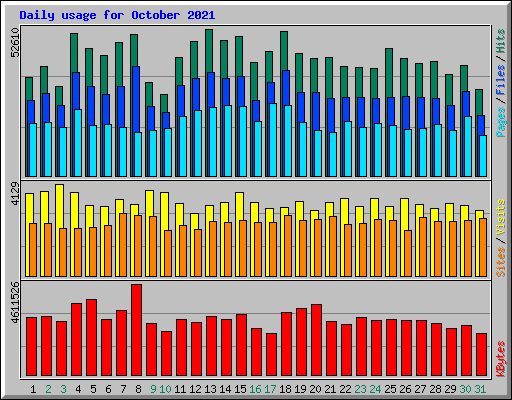Choose day label 28

pos(435,389)
